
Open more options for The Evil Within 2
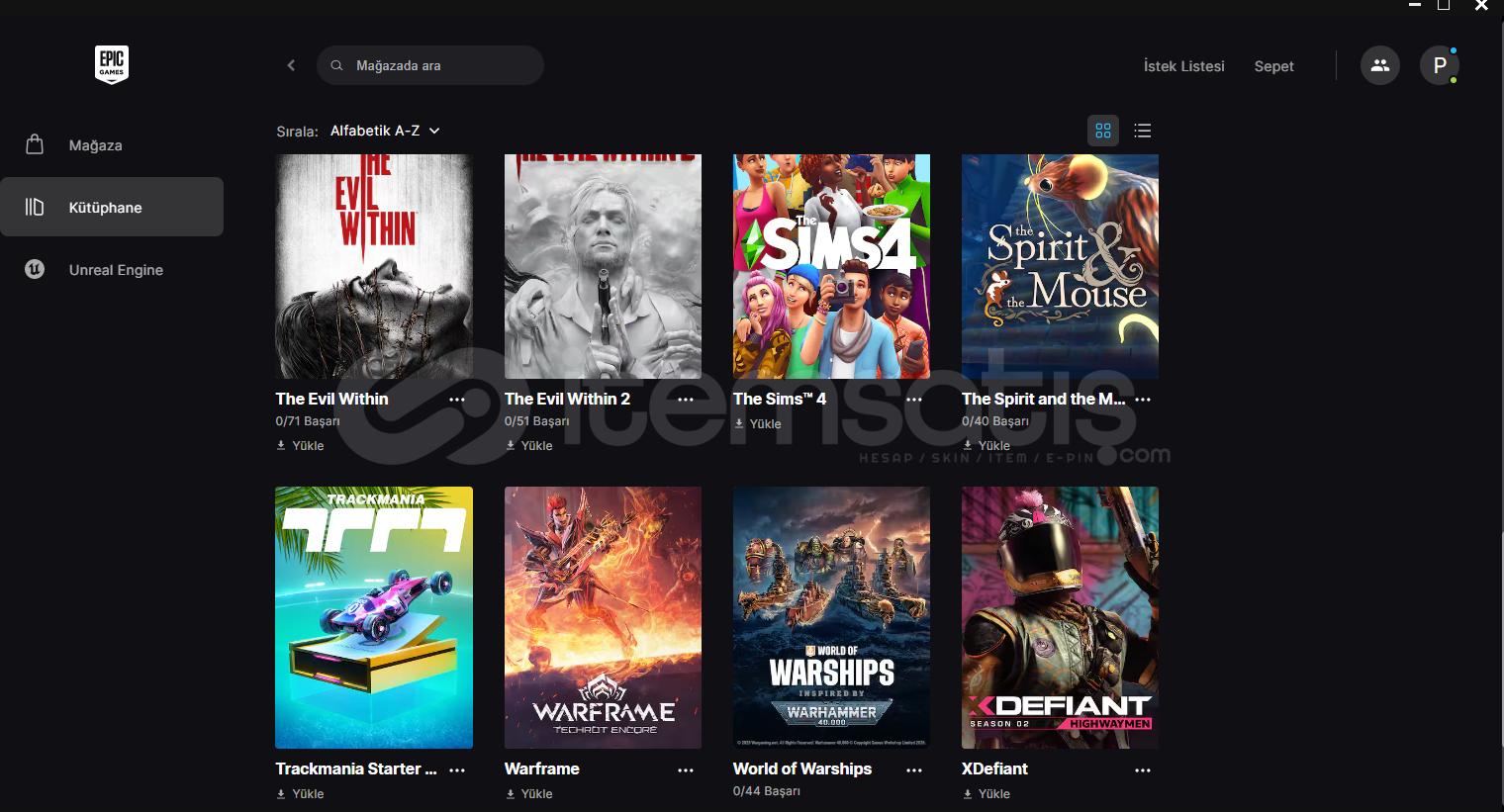click(x=686, y=400)
